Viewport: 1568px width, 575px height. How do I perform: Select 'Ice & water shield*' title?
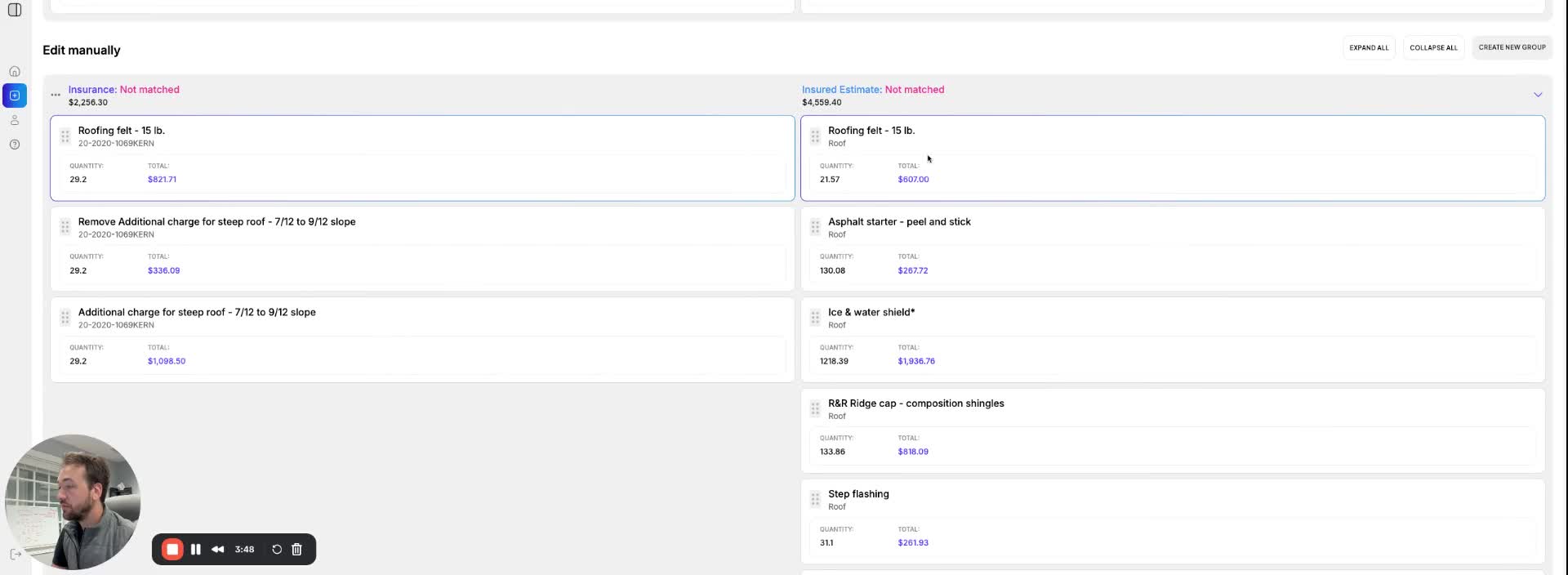pyautogui.click(x=871, y=312)
